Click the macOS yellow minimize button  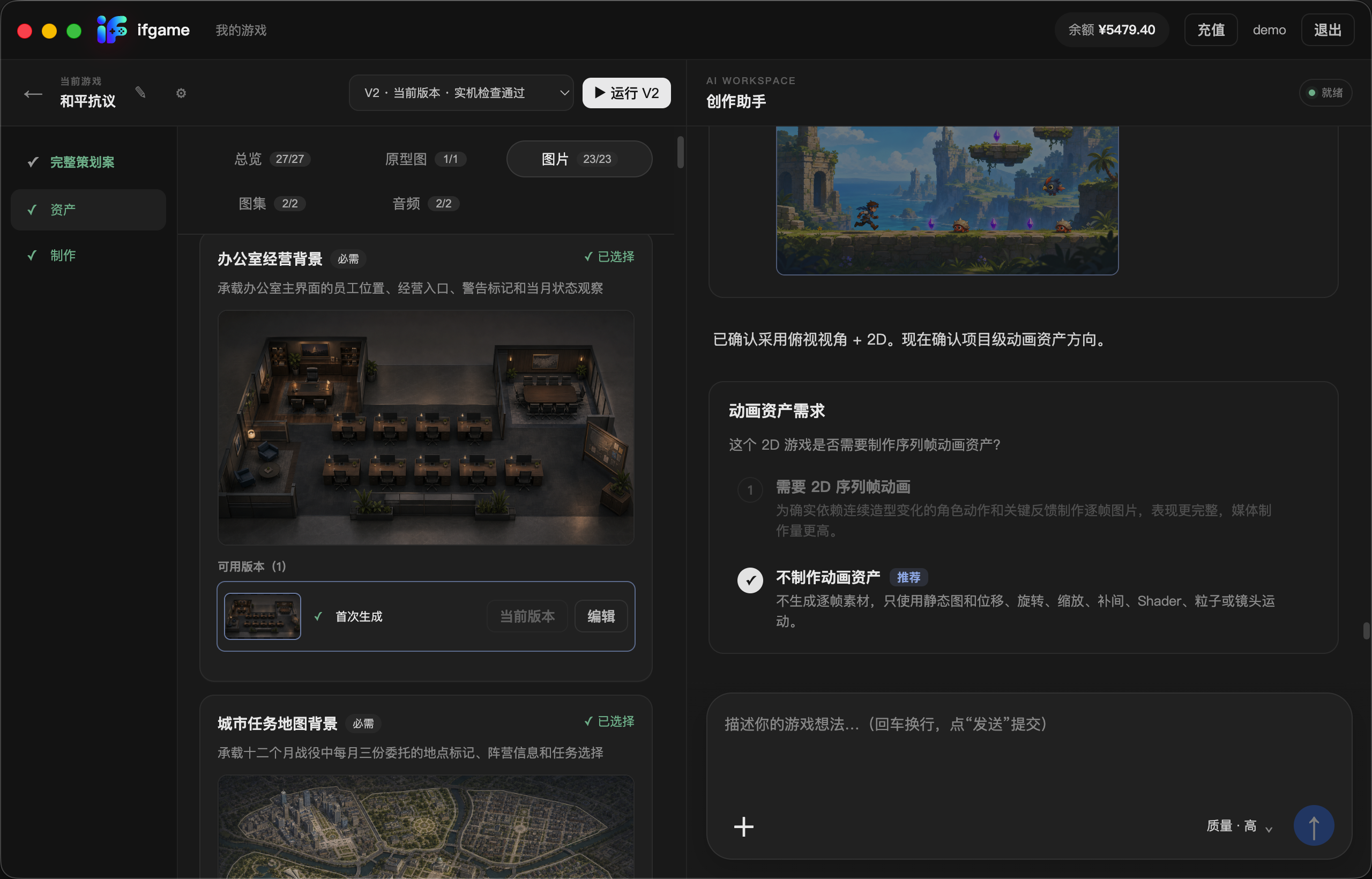point(49,31)
